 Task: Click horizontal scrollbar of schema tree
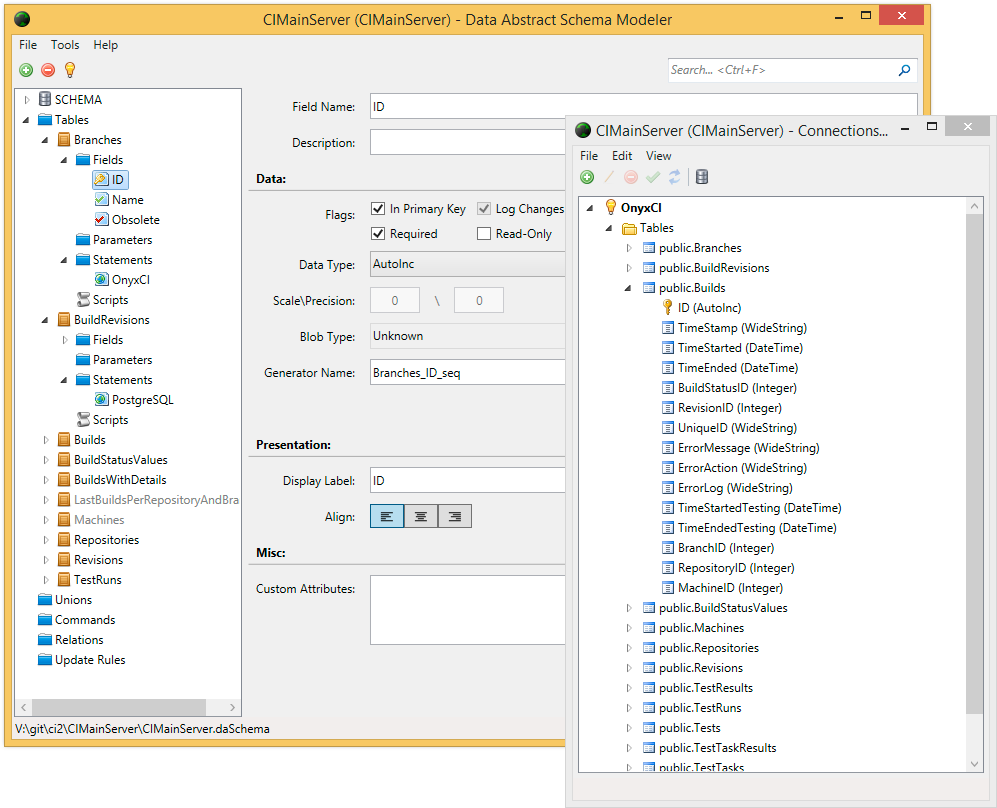click(119, 707)
